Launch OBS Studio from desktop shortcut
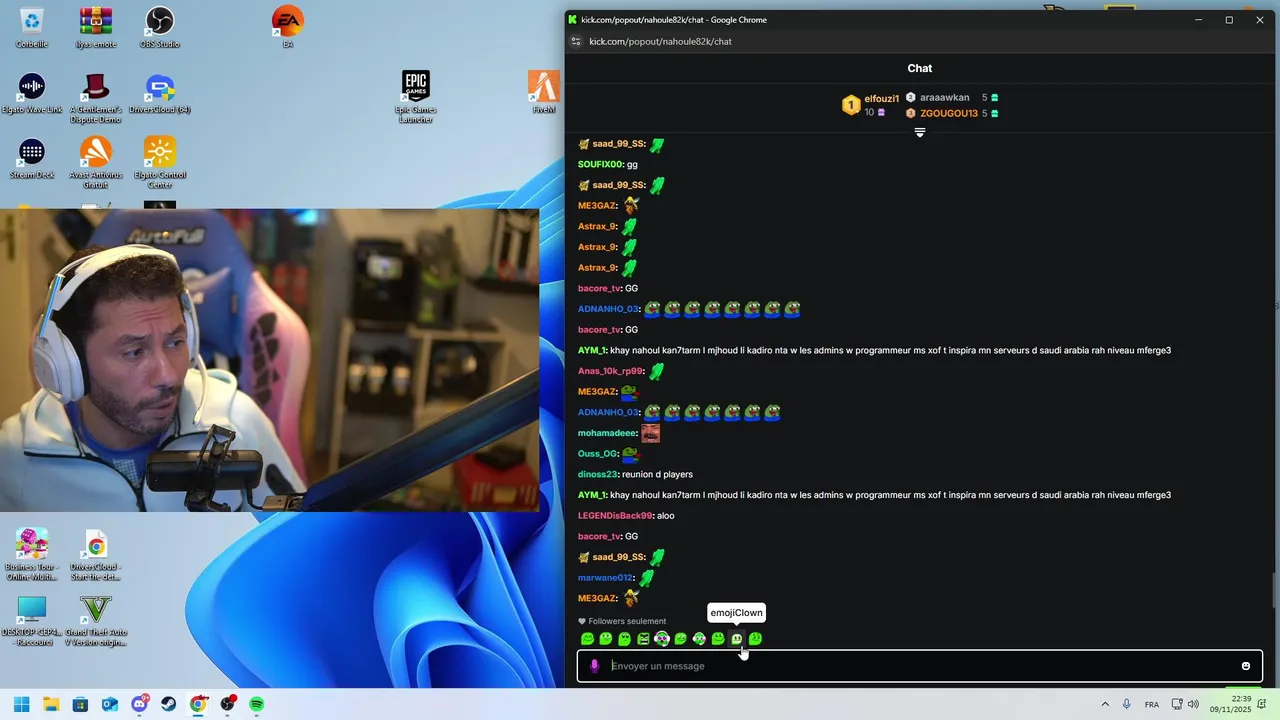 (x=160, y=28)
